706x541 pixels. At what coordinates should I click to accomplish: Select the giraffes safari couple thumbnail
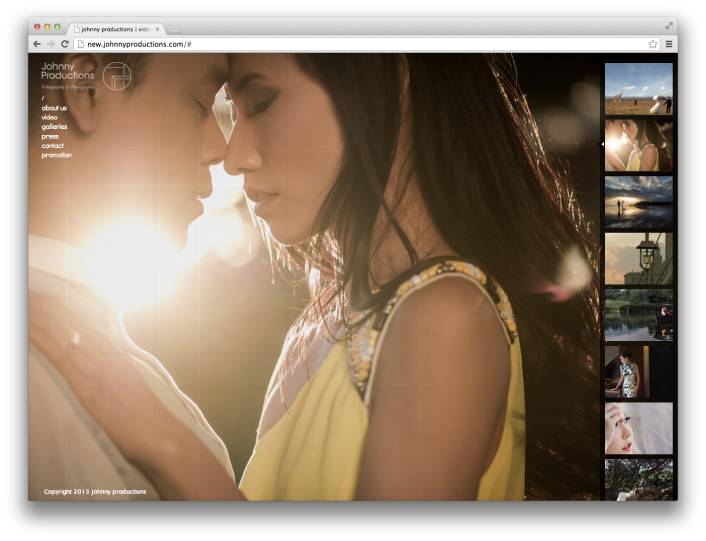pyautogui.click(x=638, y=89)
